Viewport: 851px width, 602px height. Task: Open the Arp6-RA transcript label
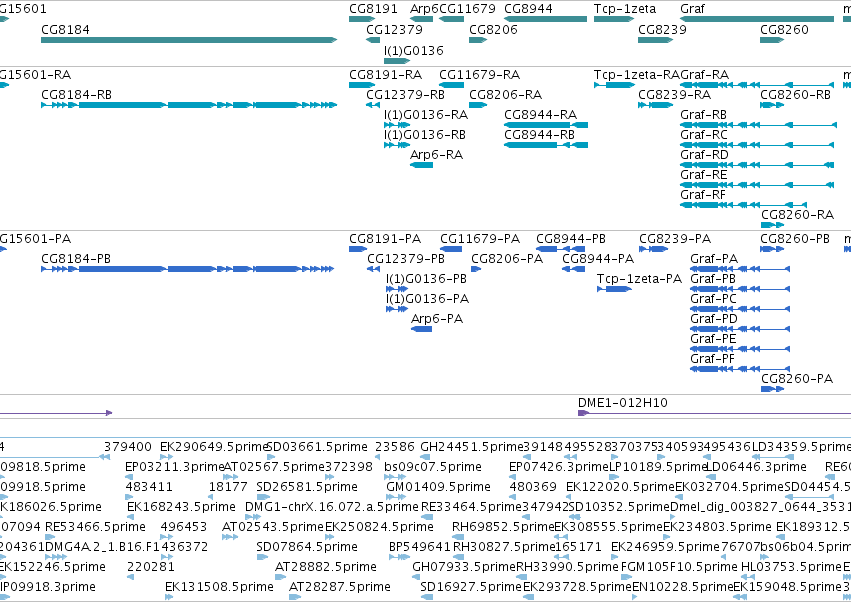tap(437, 155)
